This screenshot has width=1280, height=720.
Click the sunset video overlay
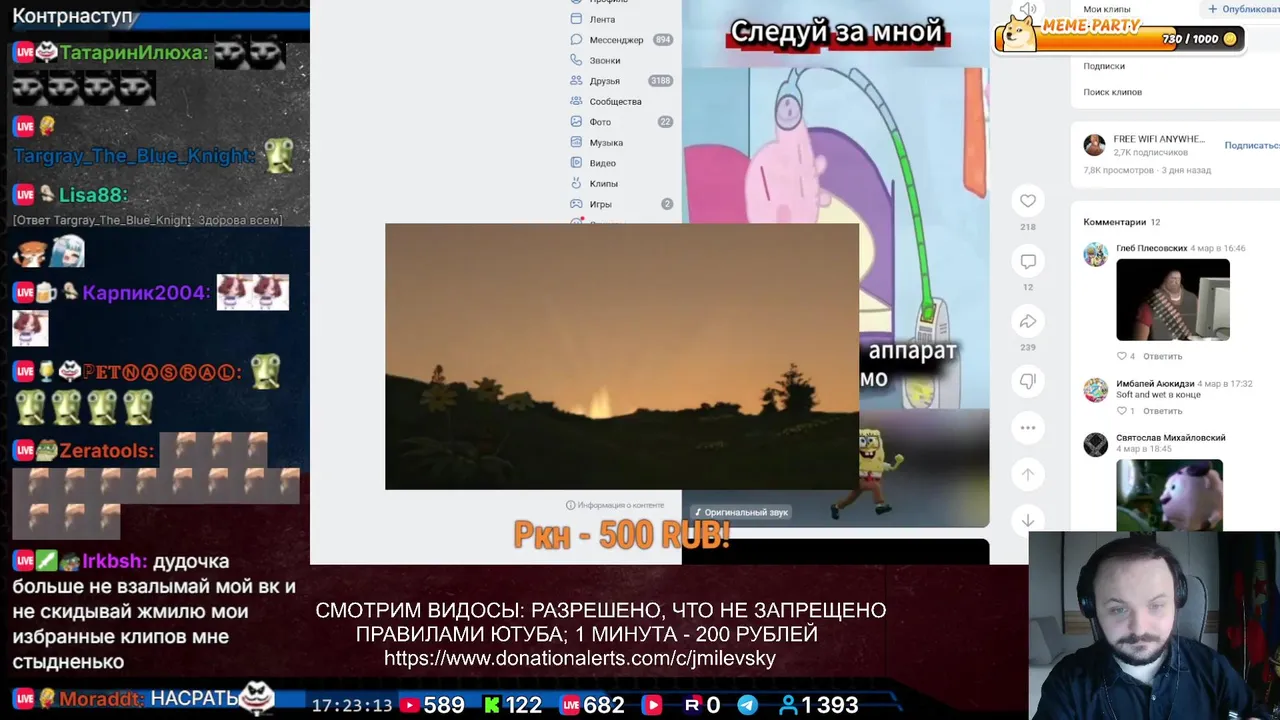[x=622, y=356]
